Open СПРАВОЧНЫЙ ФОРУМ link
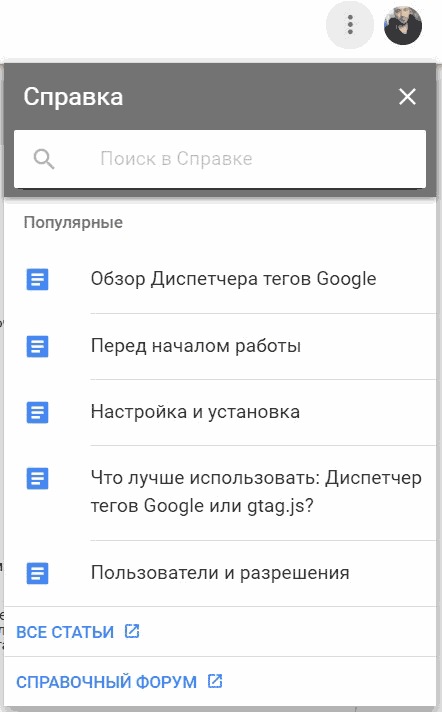The width and height of the screenshot is (442, 712). point(107,682)
